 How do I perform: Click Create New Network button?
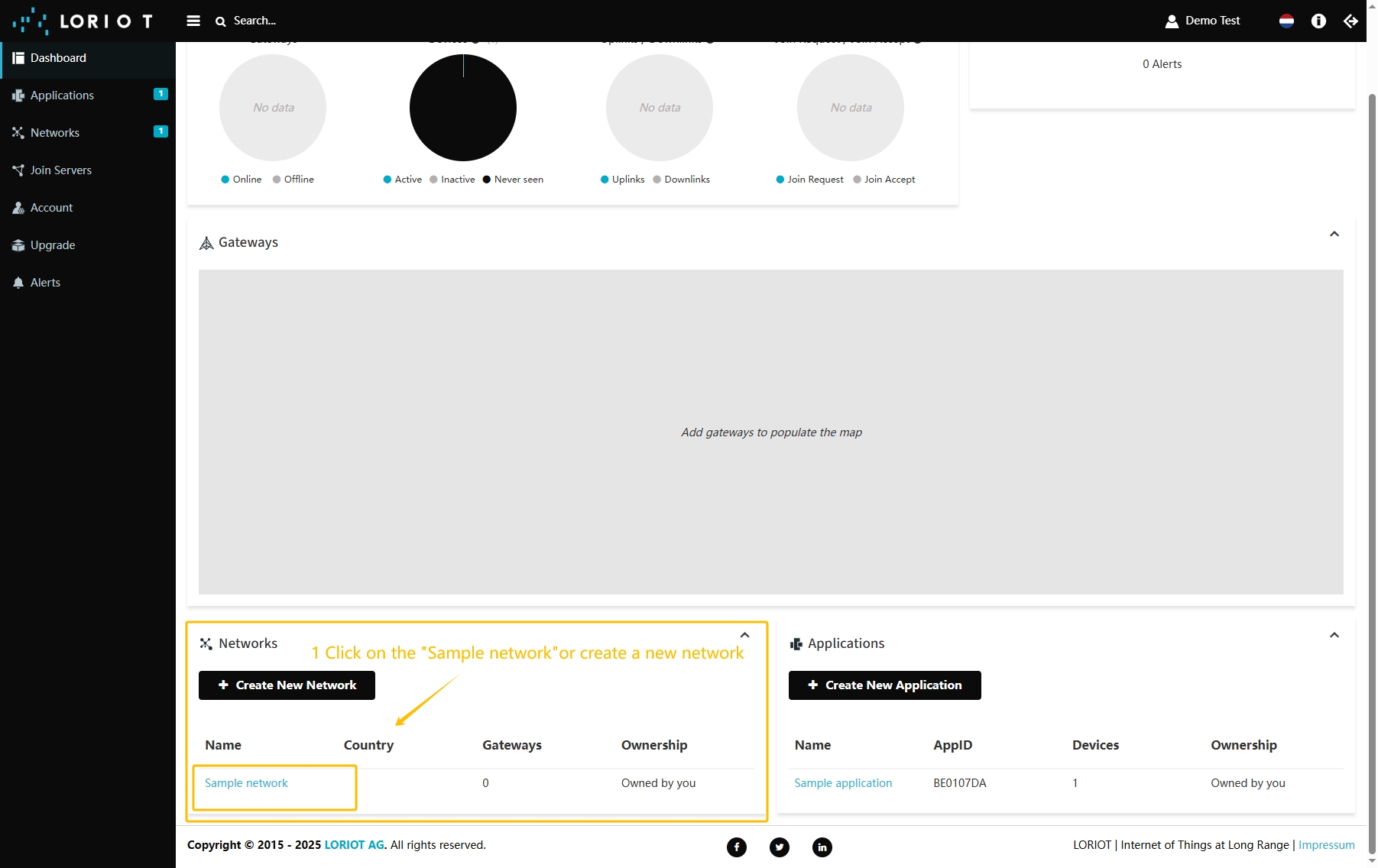pyautogui.click(x=287, y=685)
